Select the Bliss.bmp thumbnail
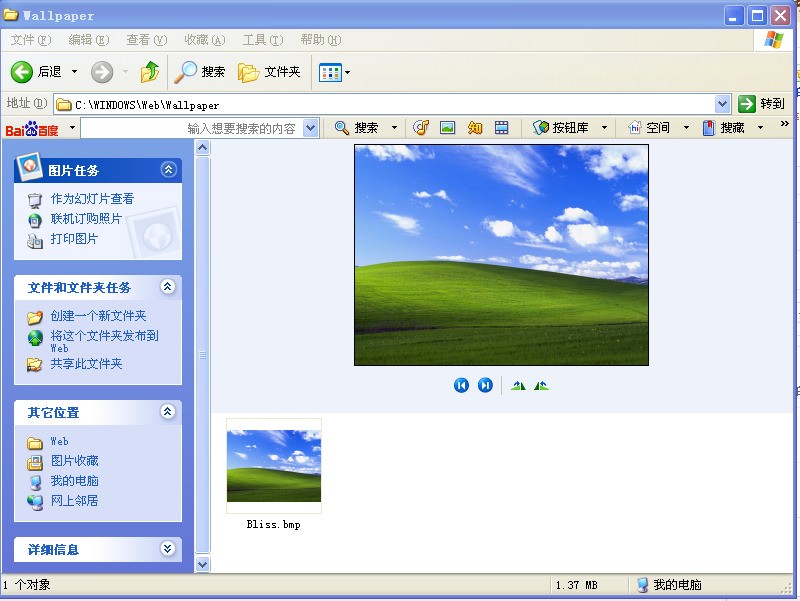Image resolution: width=800 pixels, height=601 pixels. (x=274, y=466)
